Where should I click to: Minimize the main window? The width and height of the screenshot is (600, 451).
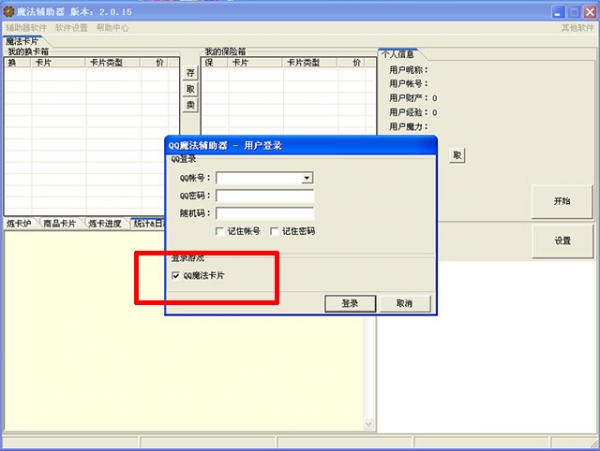pyautogui.click(x=558, y=12)
